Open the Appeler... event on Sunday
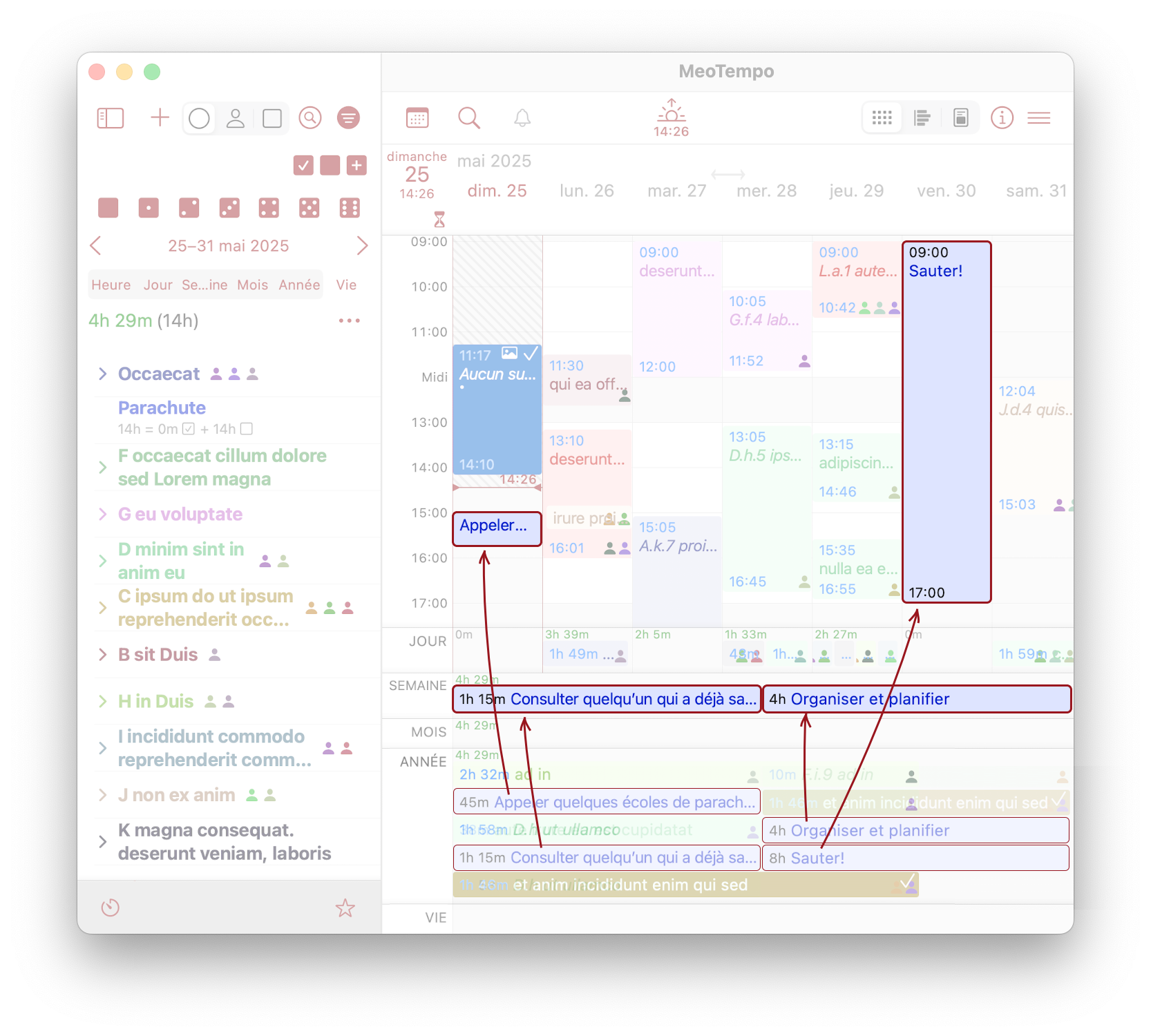The image size is (1151, 1036). click(497, 528)
